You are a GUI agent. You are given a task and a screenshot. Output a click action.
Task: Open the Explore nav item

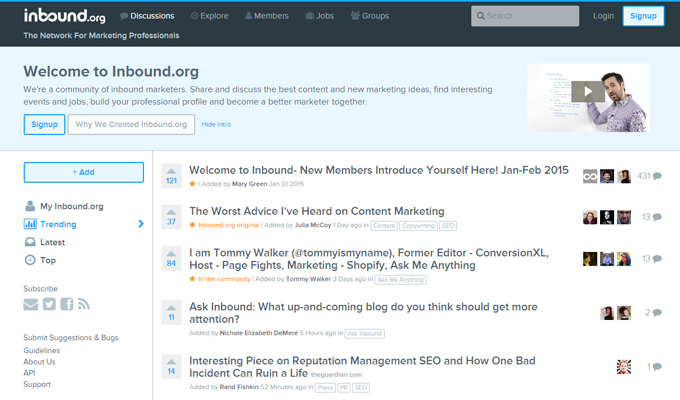[209, 16]
